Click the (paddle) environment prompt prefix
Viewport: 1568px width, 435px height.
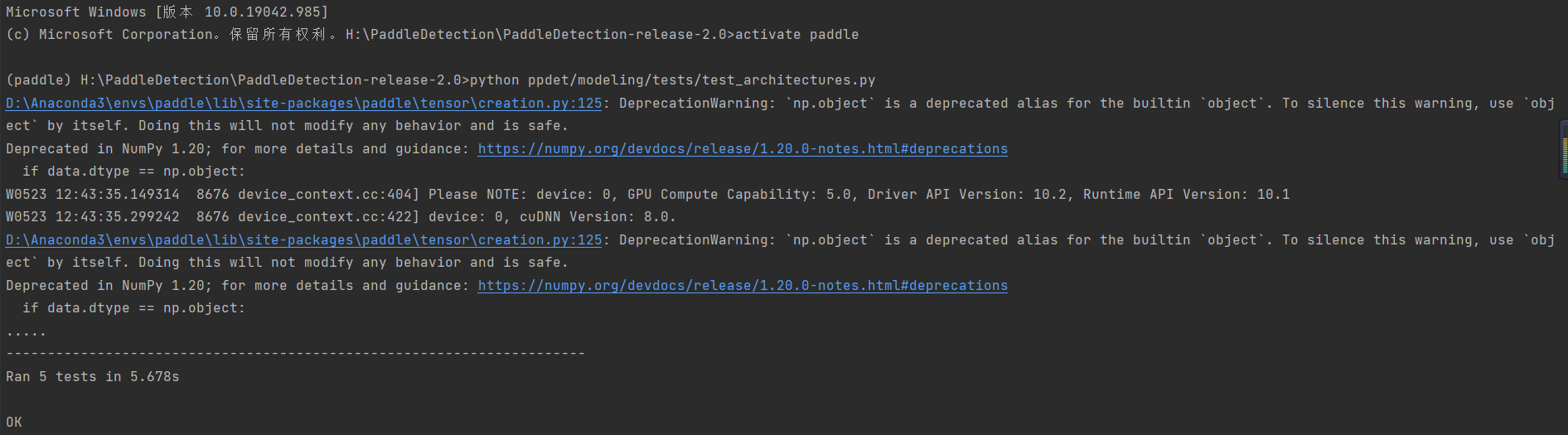click(x=38, y=80)
